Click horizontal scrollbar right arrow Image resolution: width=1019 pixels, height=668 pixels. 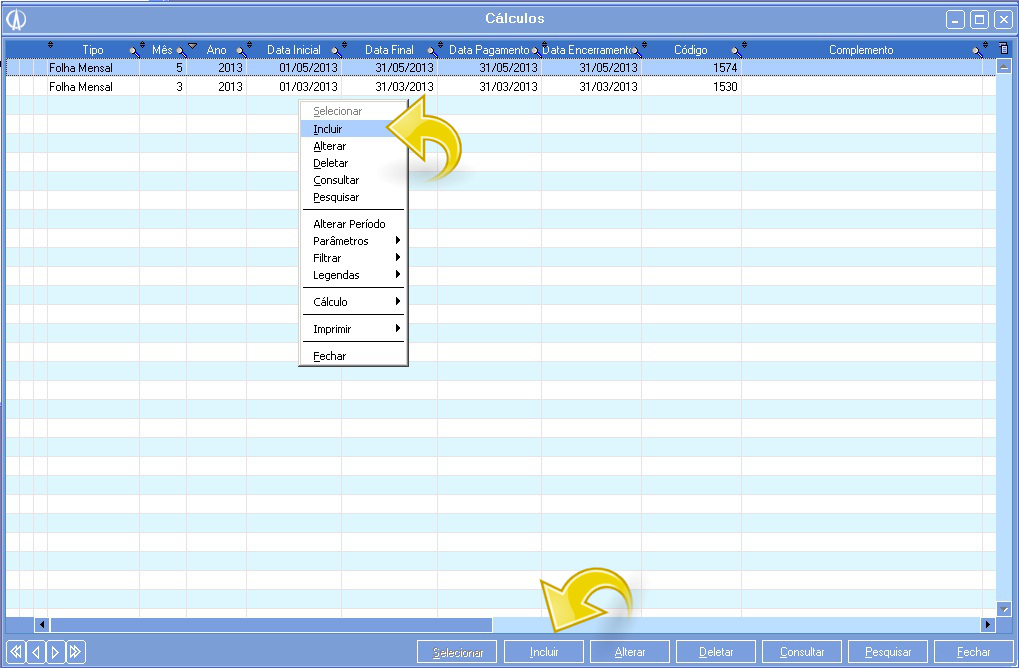point(988,624)
